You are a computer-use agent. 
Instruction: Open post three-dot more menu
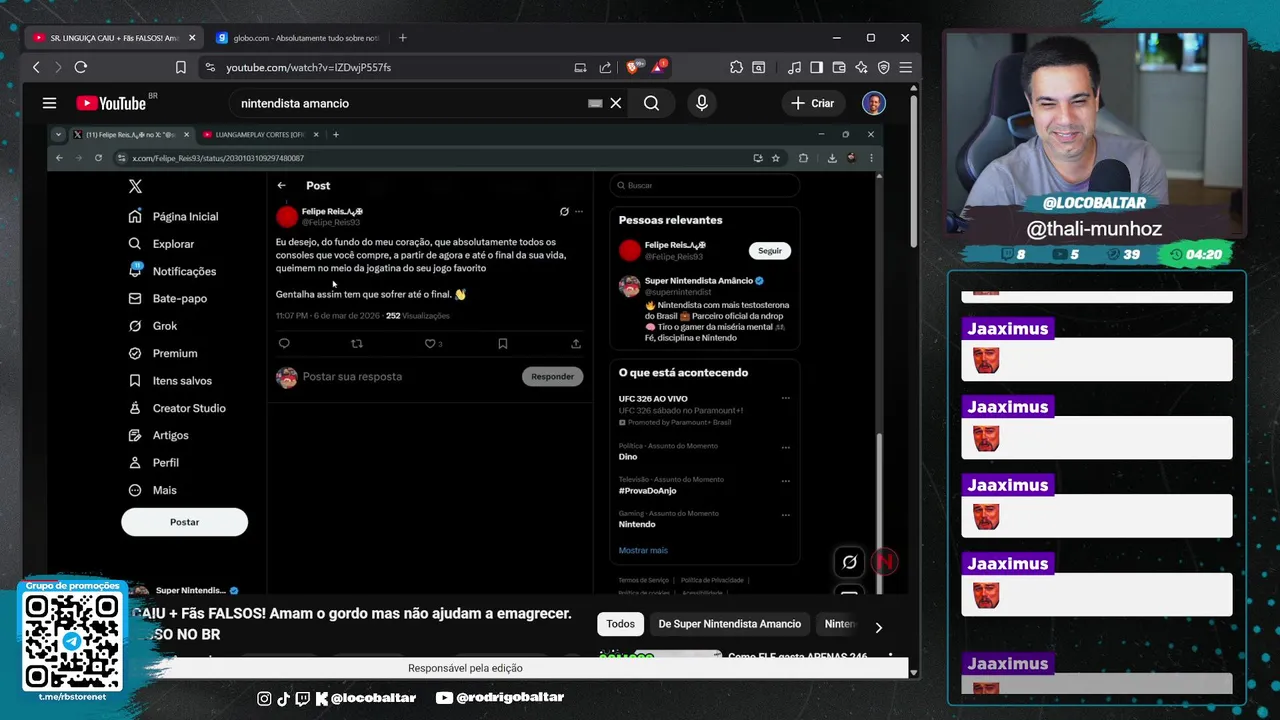click(578, 212)
